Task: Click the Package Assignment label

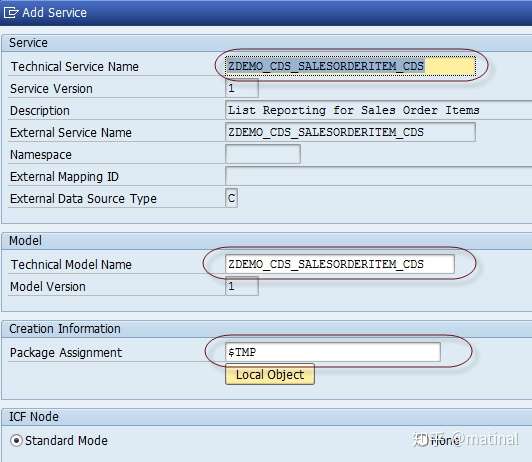Action: click(x=66, y=353)
